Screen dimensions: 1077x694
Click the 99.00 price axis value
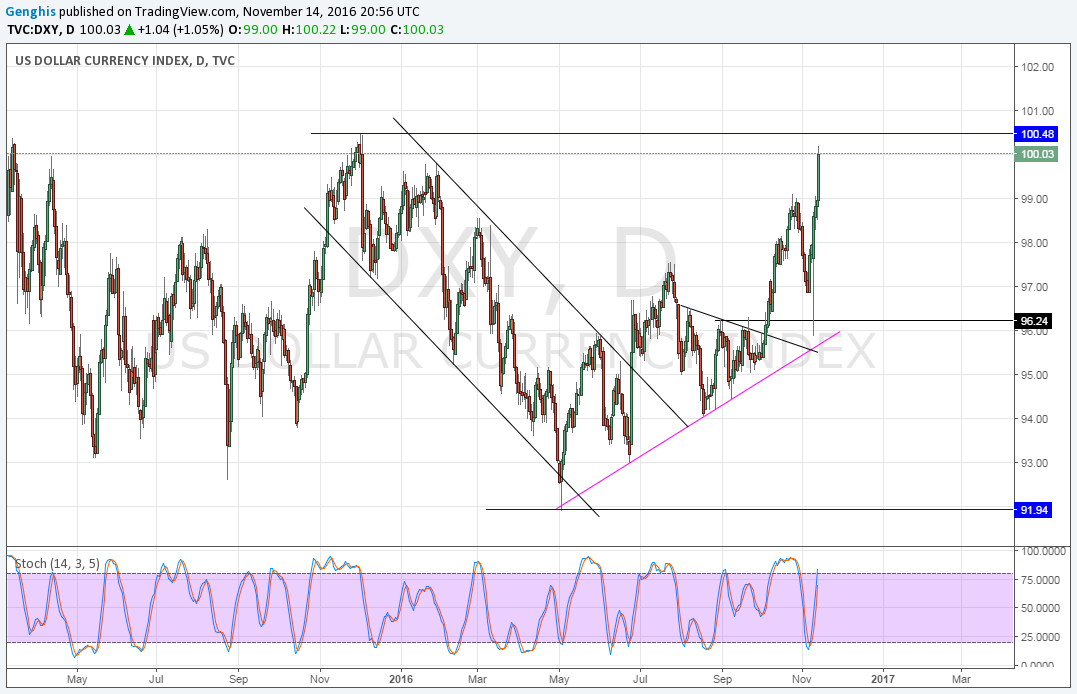[1034, 199]
